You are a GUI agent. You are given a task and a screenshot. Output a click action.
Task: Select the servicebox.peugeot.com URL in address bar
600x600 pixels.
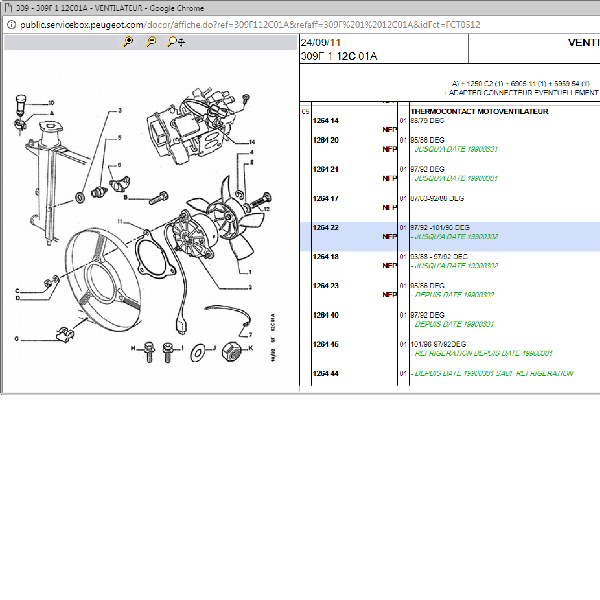pyautogui.click(x=250, y=25)
